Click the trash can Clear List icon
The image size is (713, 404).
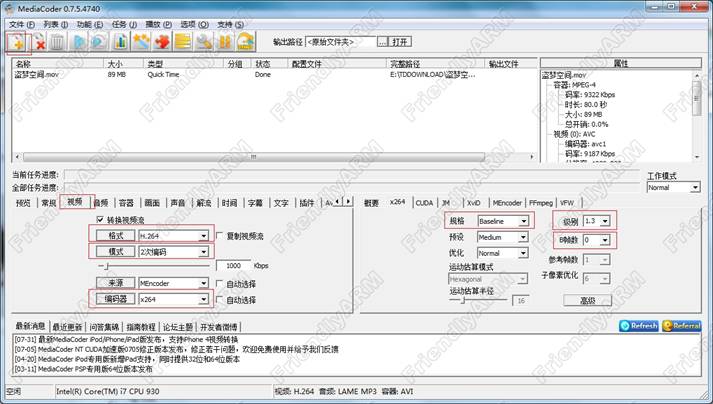click(x=57, y=43)
